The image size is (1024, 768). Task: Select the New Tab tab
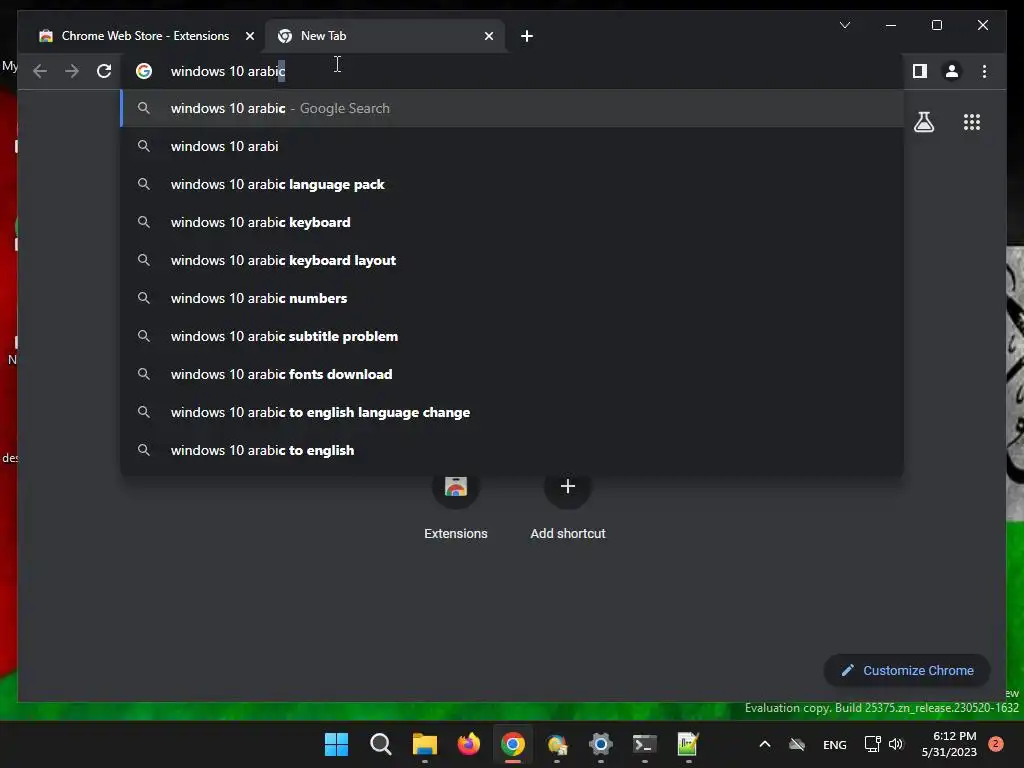[x=385, y=36]
